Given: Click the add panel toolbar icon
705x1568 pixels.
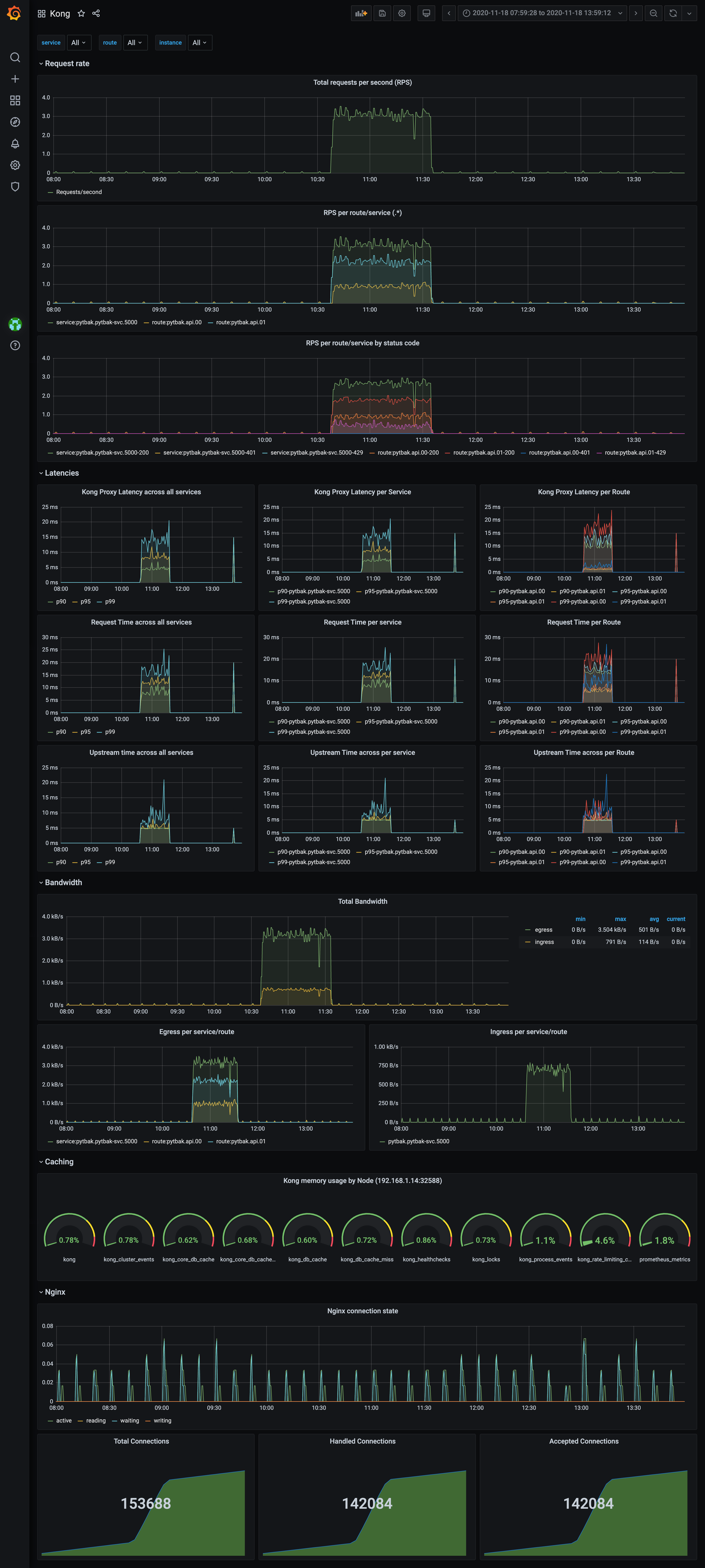Looking at the screenshot, I should (x=361, y=13).
